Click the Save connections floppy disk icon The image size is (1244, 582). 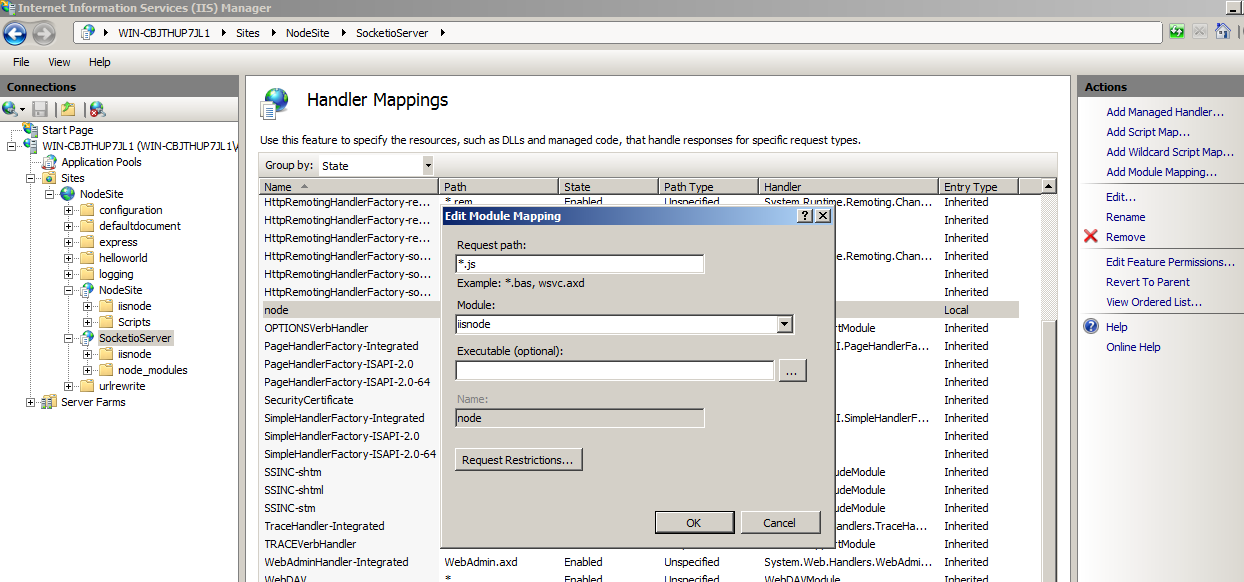click(x=40, y=109)
